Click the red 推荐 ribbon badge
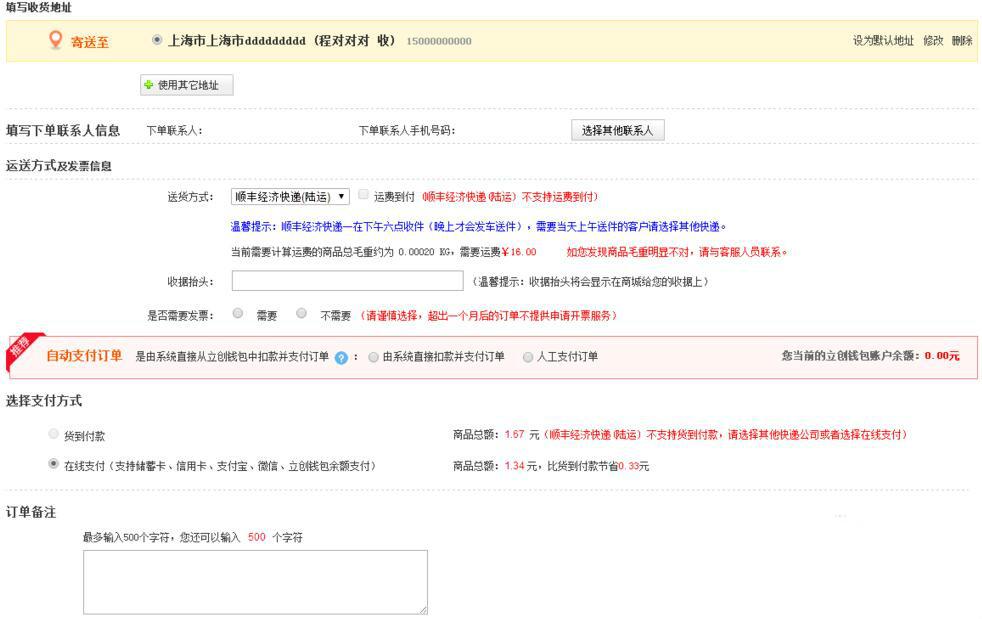982x619 pixels. click(x=20, y=348)
